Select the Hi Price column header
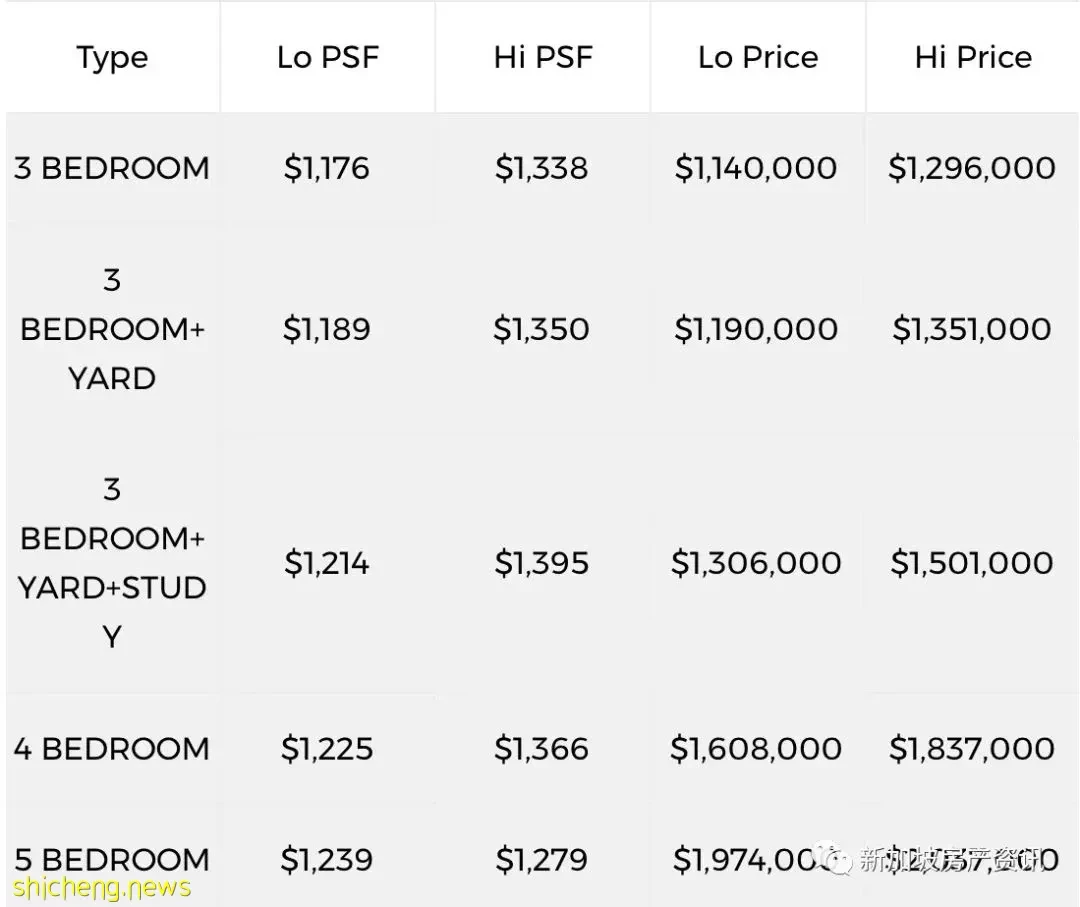The height and width of the screenshot is (907, 1080). pos(973,57)
